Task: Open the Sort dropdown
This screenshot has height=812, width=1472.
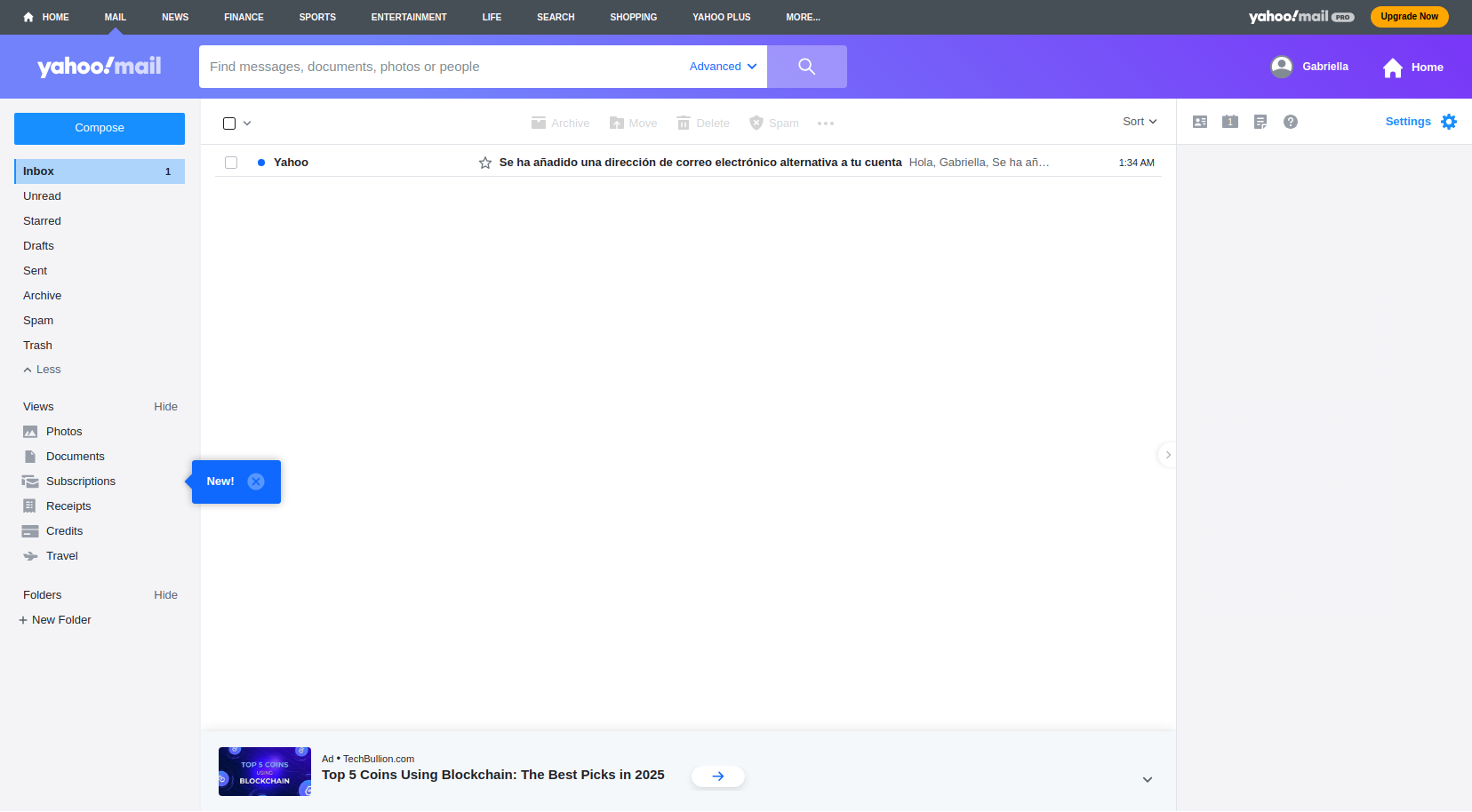Action: coord(1140,122)
